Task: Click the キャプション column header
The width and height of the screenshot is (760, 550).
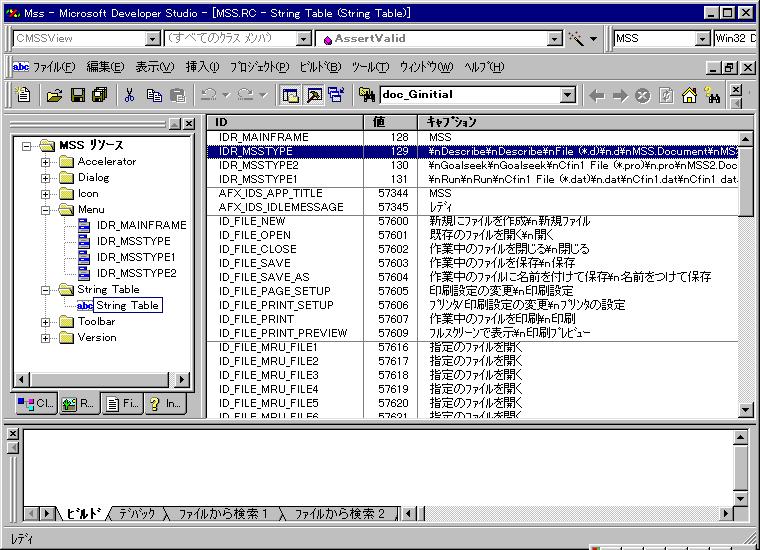Action: point(585,122)
